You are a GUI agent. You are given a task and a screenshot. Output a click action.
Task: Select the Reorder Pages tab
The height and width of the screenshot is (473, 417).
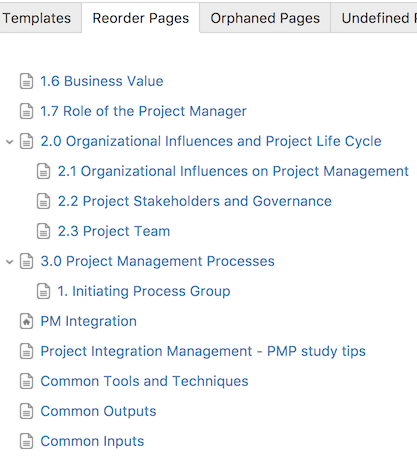coord(141,18)
